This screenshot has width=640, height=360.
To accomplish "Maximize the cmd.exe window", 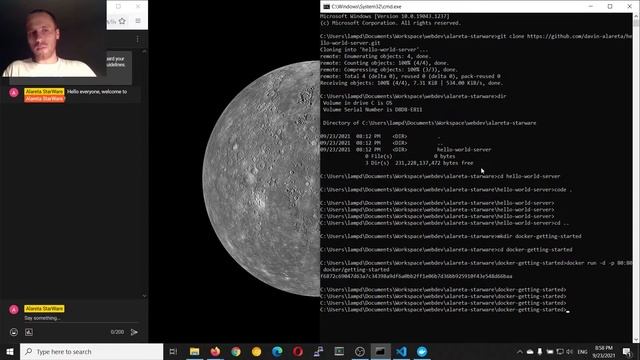I will point(610,7).
